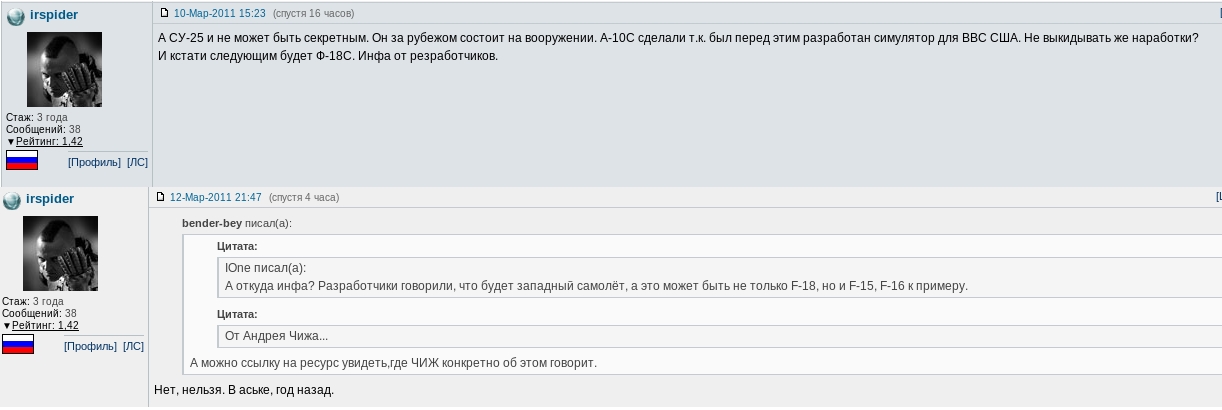The width and height of the screenshot is (1222, 410).
Task: Click the globe status icon beside second irspider
Action: [12, 200]
